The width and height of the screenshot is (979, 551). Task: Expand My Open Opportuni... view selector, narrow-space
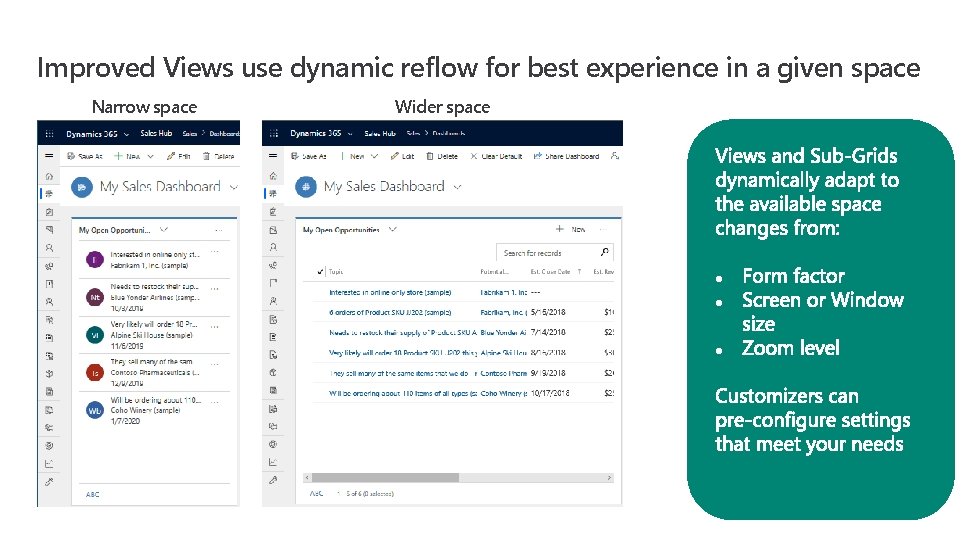tap(164, 229)
